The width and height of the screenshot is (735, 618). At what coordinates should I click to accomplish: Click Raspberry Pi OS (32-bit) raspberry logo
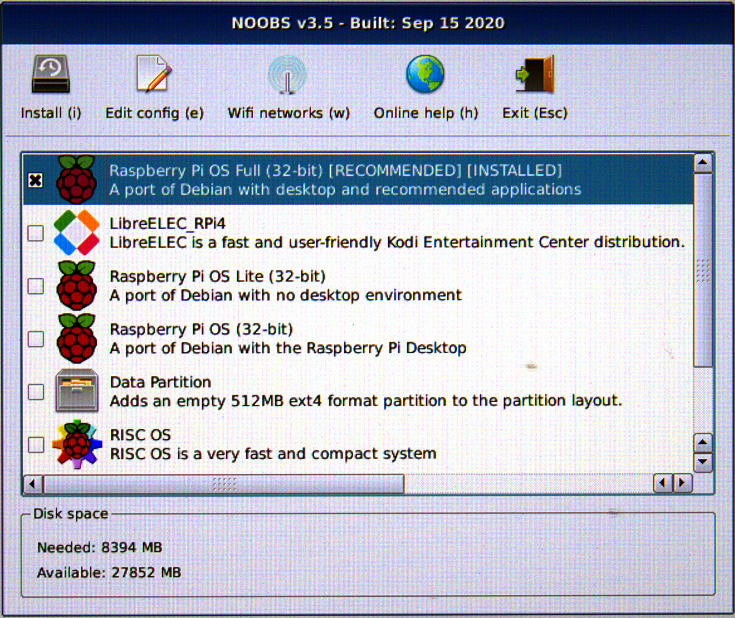tap(76, 339)
